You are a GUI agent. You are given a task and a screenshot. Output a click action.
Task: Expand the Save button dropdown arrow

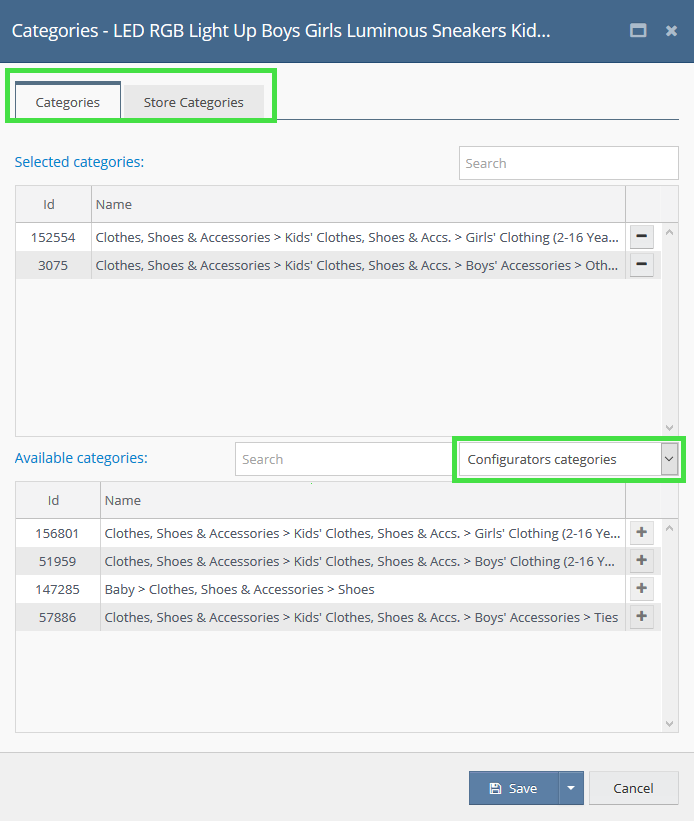click(x=571, y=788)
